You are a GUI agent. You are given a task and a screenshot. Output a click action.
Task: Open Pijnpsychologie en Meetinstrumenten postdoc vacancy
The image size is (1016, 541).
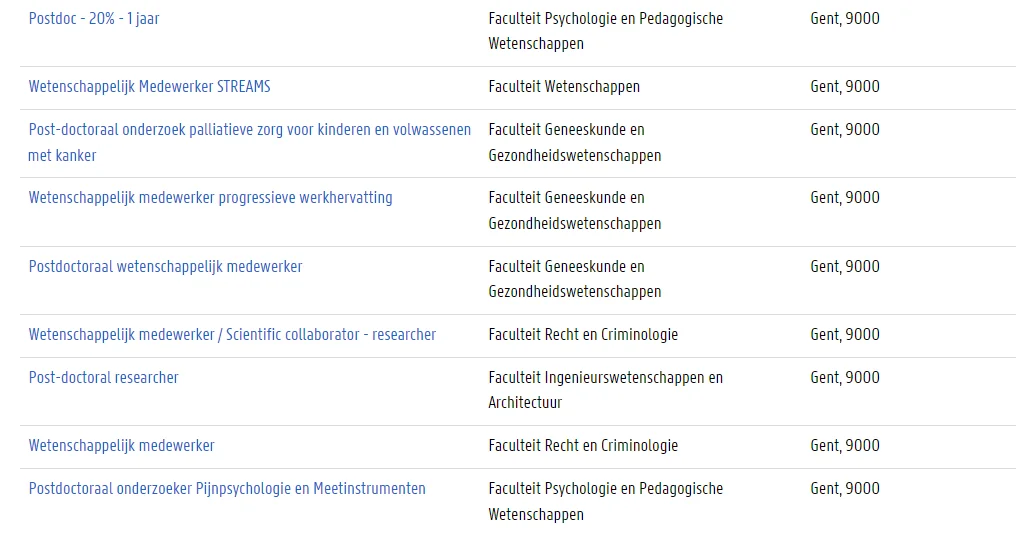(x=227, y=489)
